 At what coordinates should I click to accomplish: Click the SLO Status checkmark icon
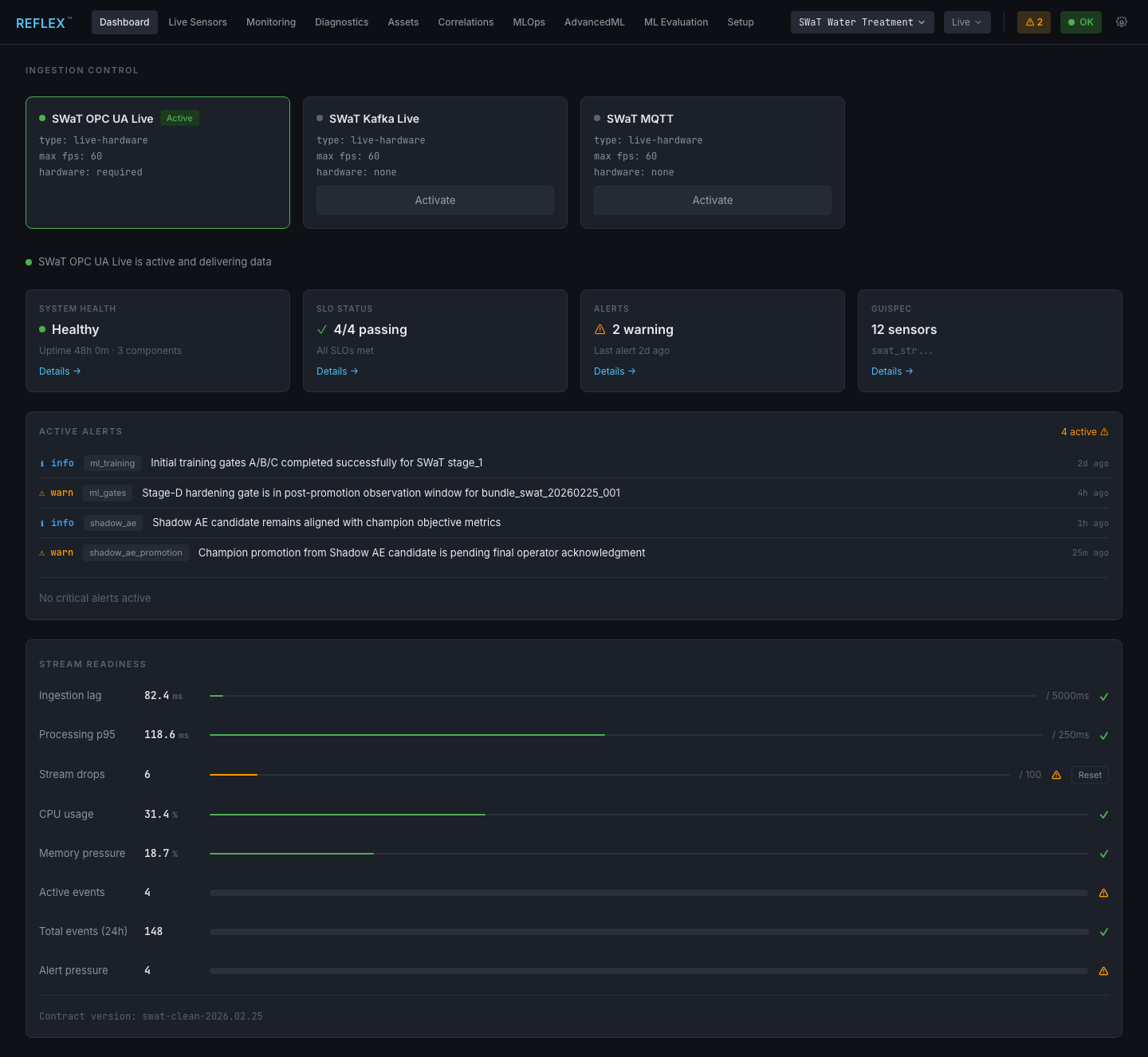pyautogui.click(x=322, y=329)
